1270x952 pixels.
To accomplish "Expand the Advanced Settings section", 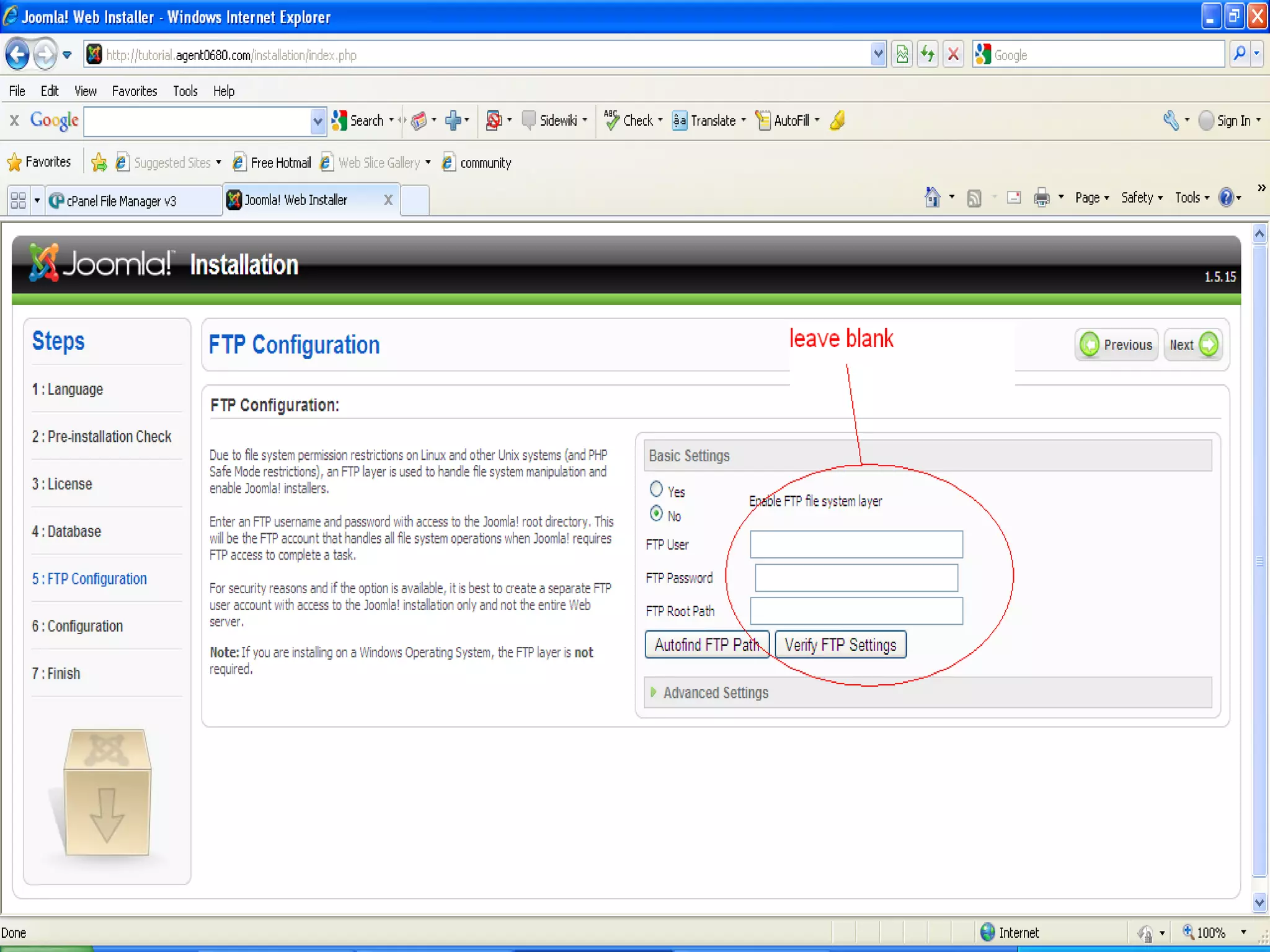I will click(715, 692).
